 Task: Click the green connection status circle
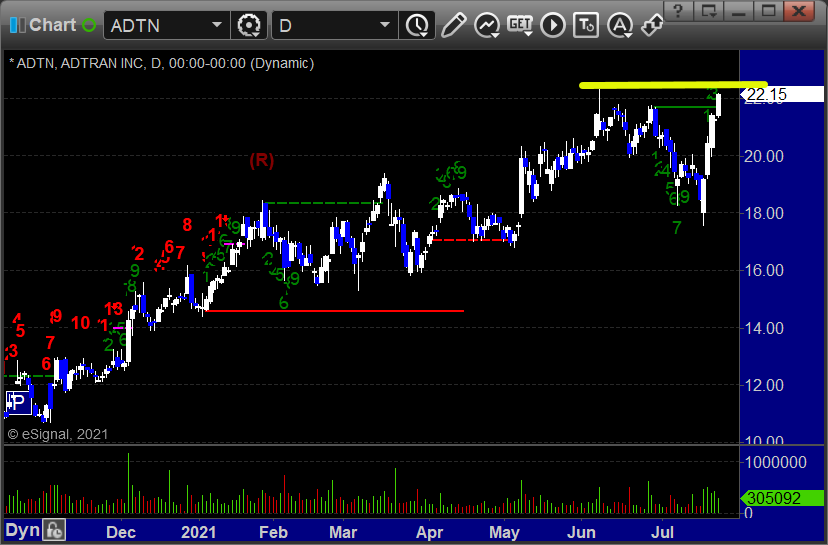click(89, 25)
